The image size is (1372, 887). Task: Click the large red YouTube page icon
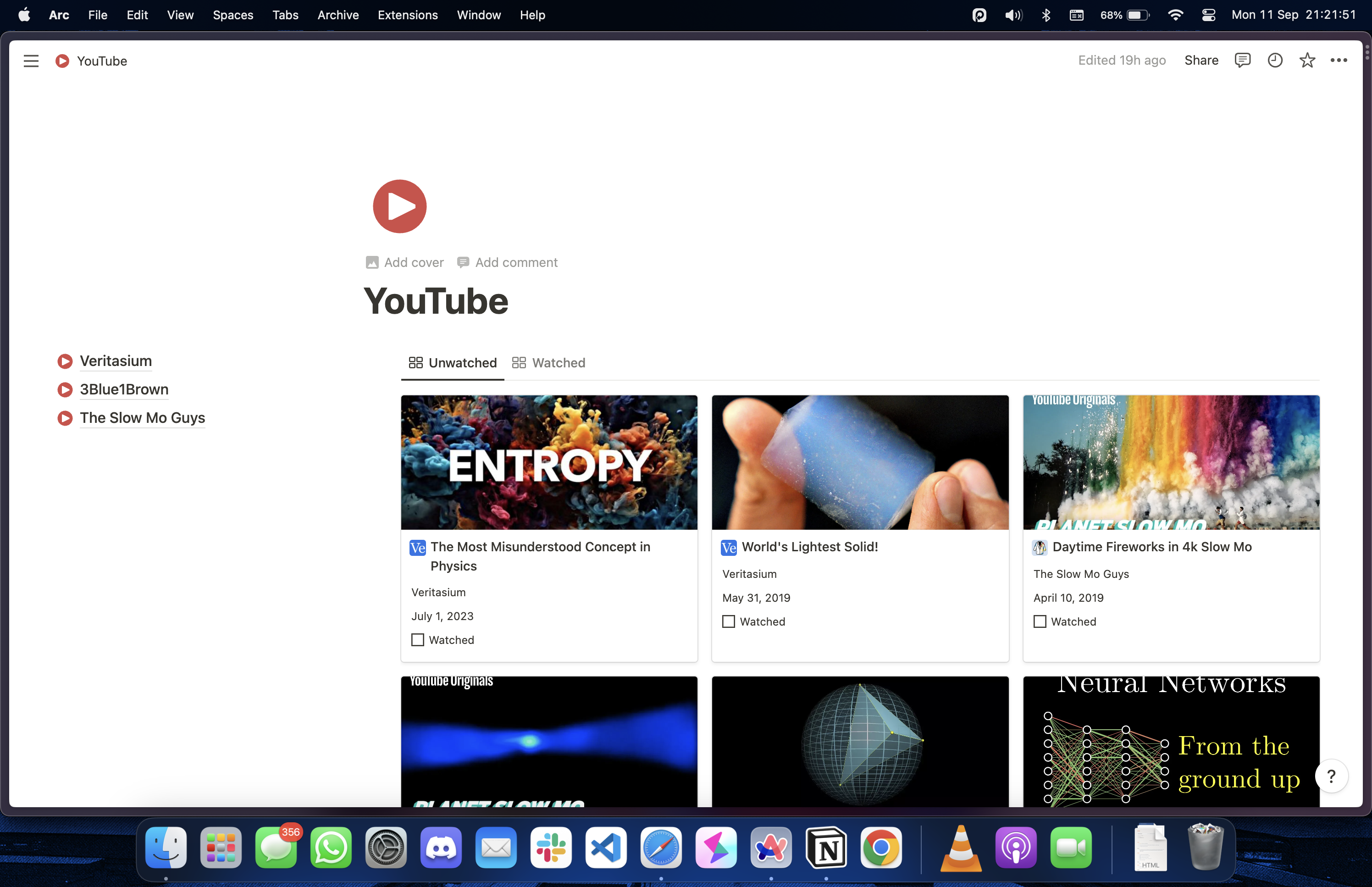[x=399, y=206]
